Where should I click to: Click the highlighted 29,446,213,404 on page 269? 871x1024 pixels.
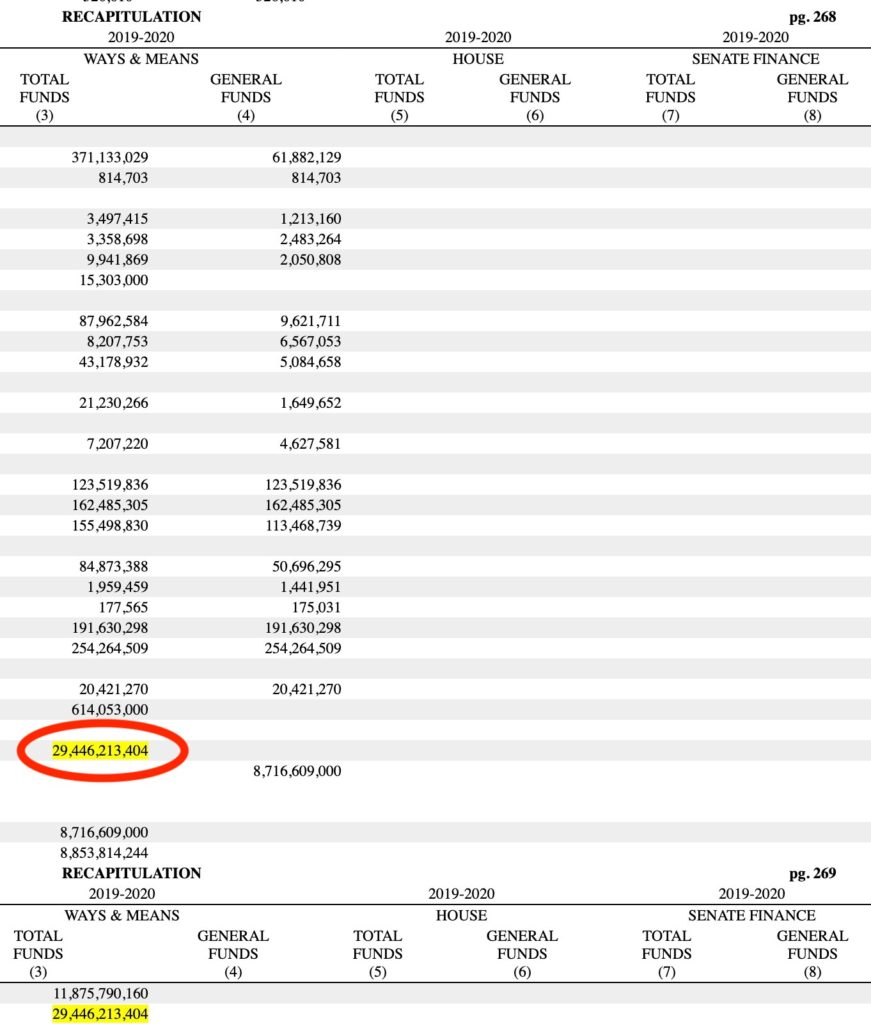pos(100,1014)
